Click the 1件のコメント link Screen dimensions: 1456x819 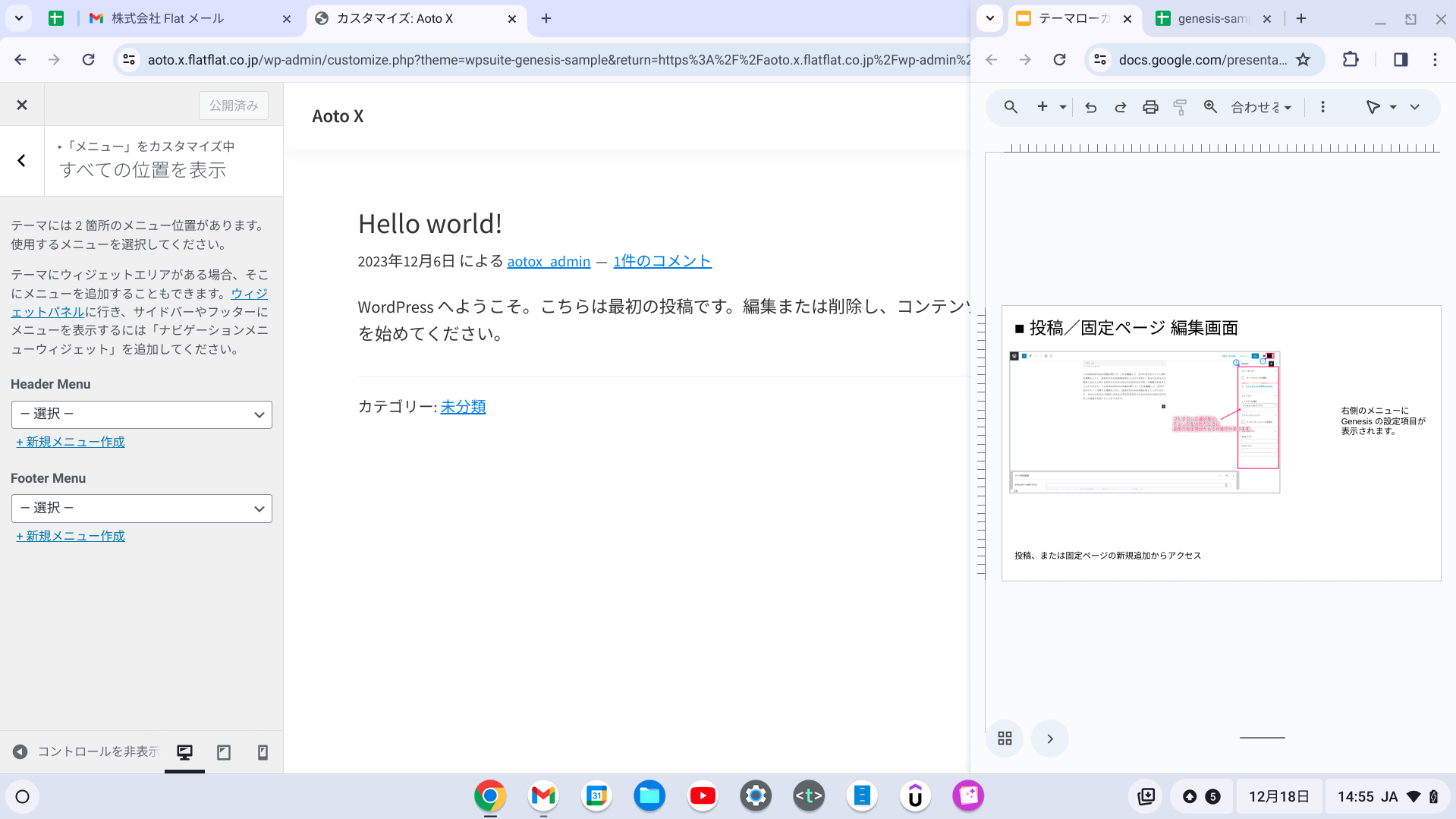(x=662, y=261)
